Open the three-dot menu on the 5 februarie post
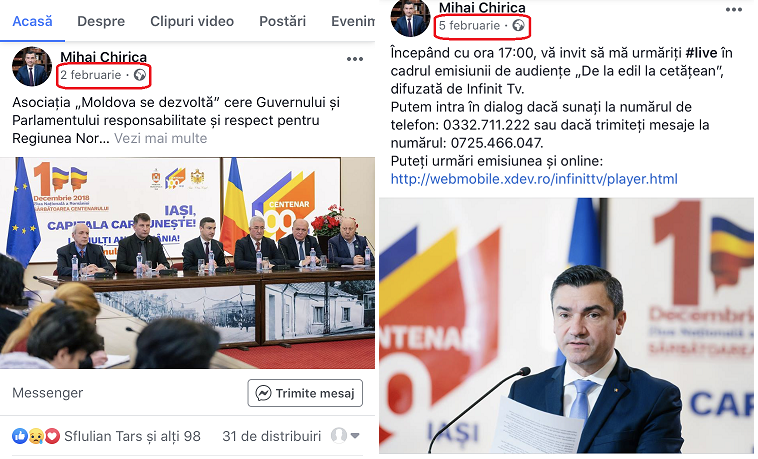 pos(733,10)
